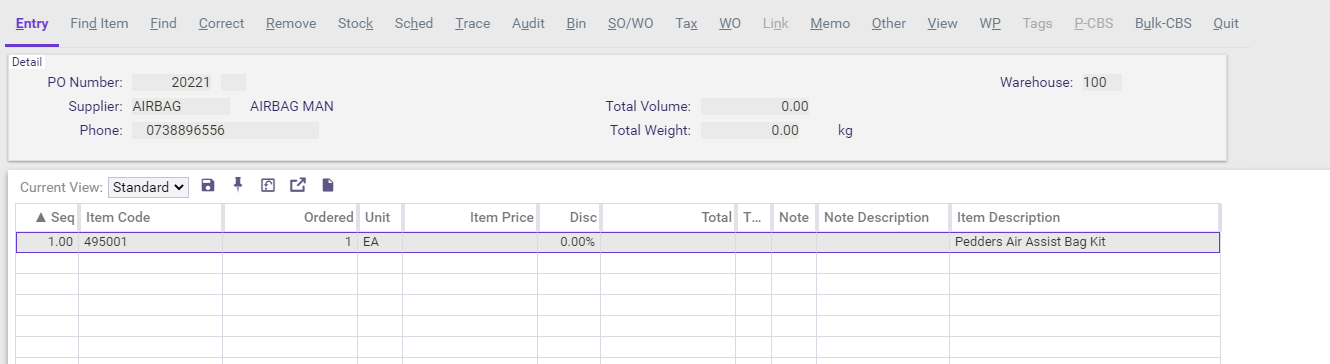This screenshot has height=364, width=1330.
Task: Click the Remove command
Action: tap(291, 23)
